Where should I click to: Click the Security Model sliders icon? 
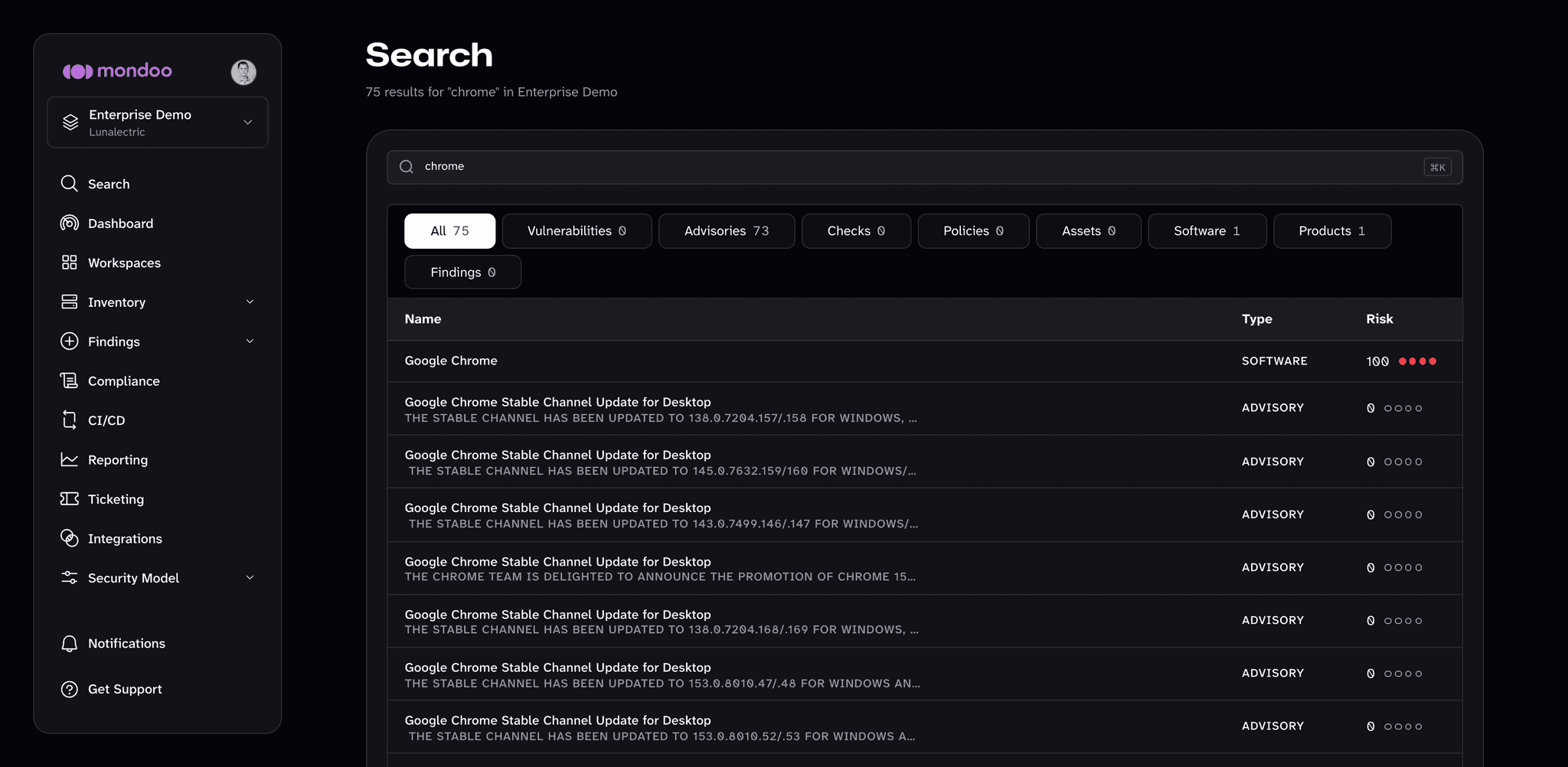coord(69,578)
